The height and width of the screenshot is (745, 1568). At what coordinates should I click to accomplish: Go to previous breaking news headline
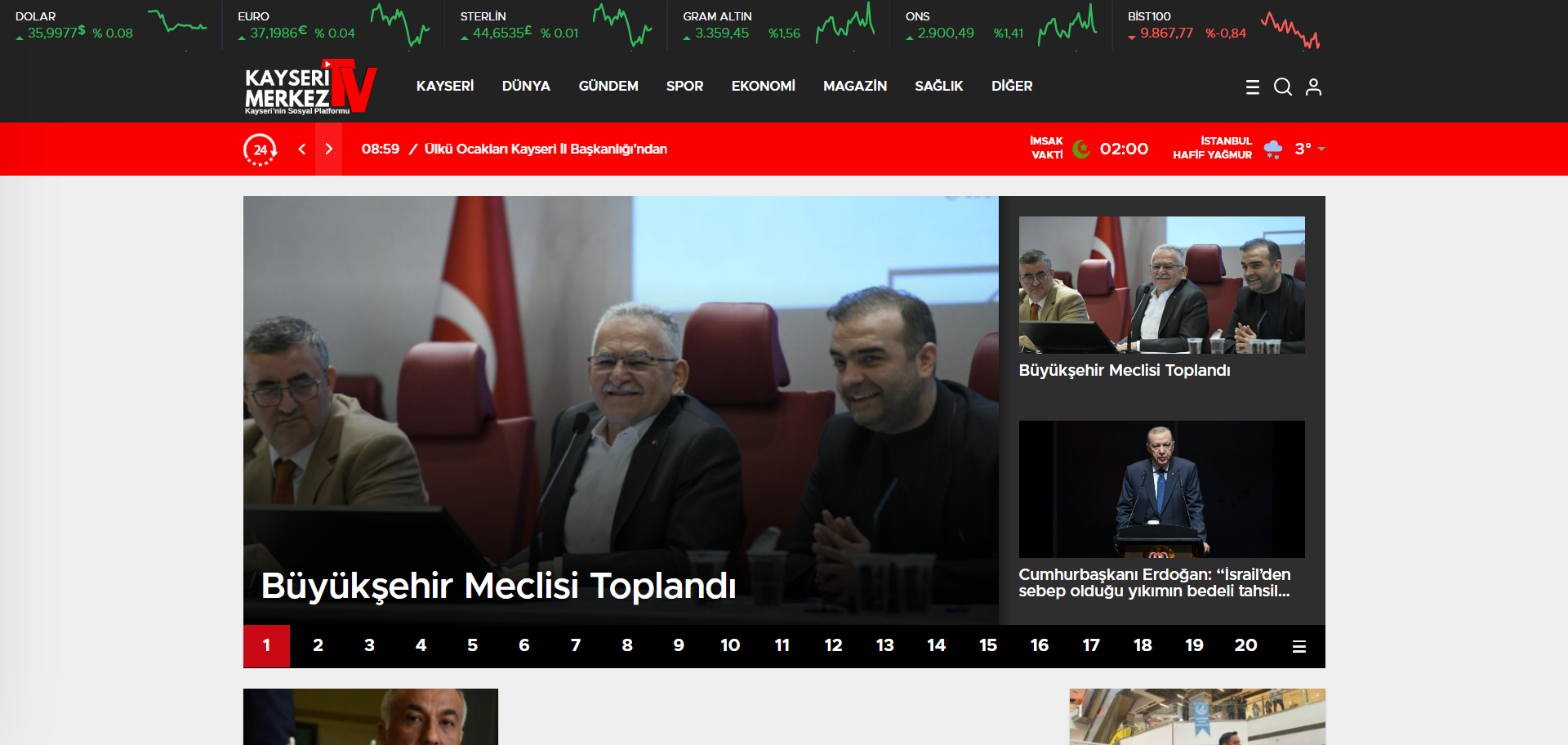coord(302,149)
